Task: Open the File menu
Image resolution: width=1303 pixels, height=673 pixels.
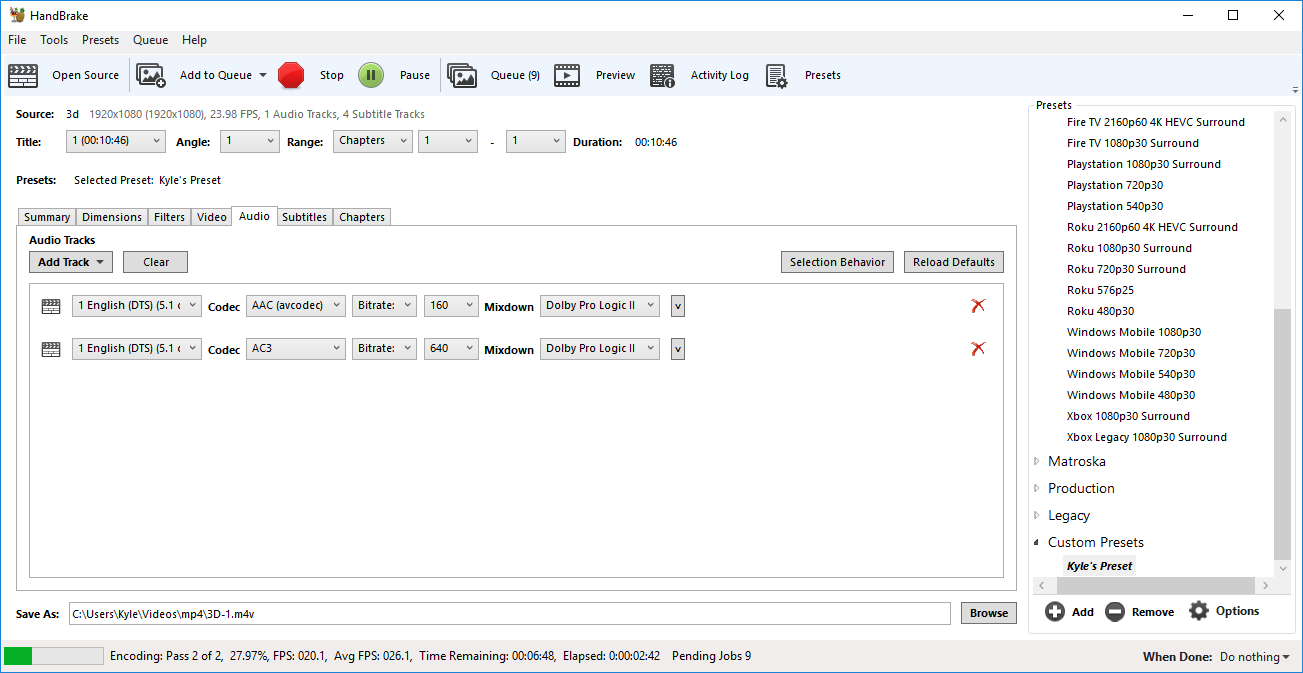Action: 17,40
